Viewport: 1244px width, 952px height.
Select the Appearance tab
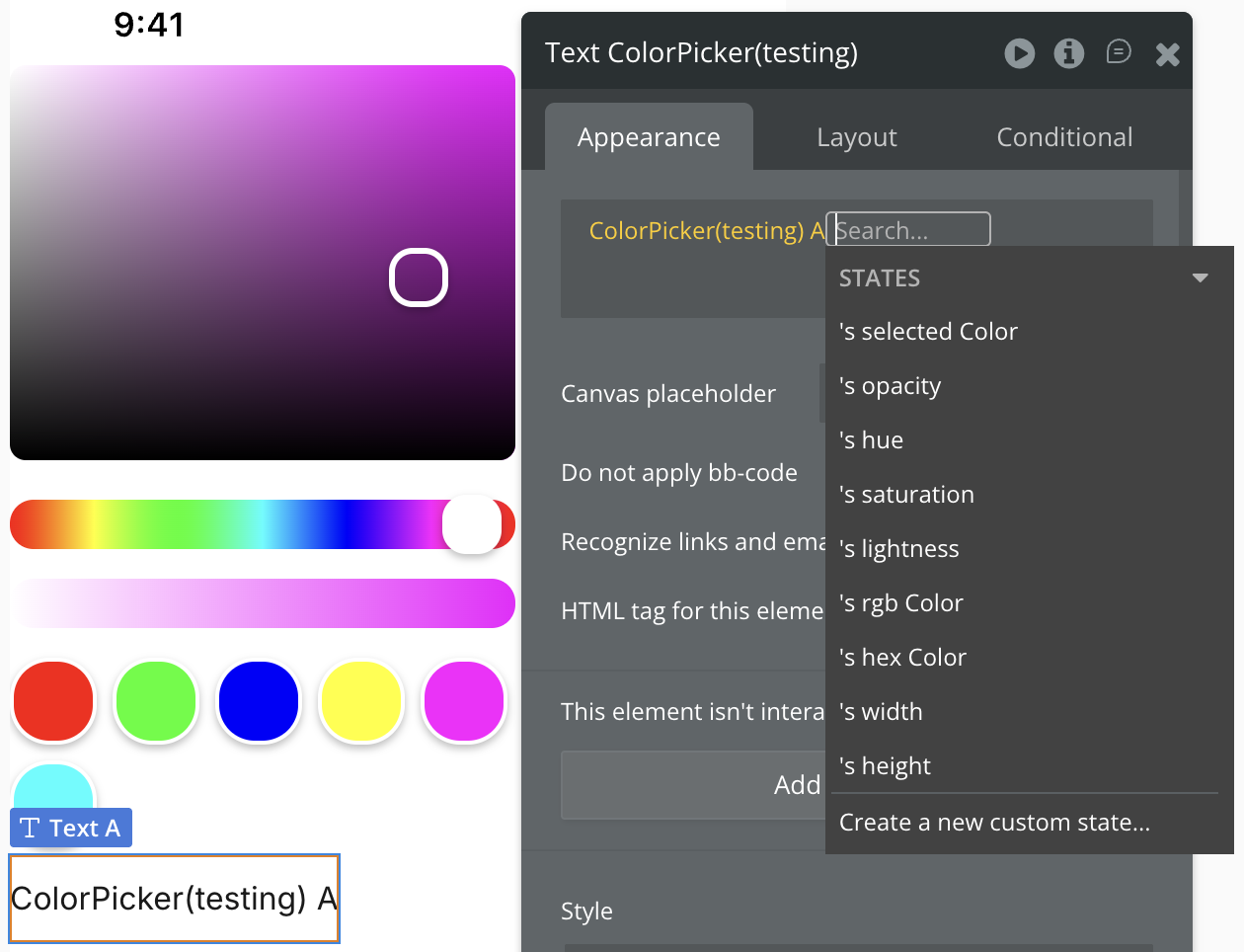click(x=649, y=137)
